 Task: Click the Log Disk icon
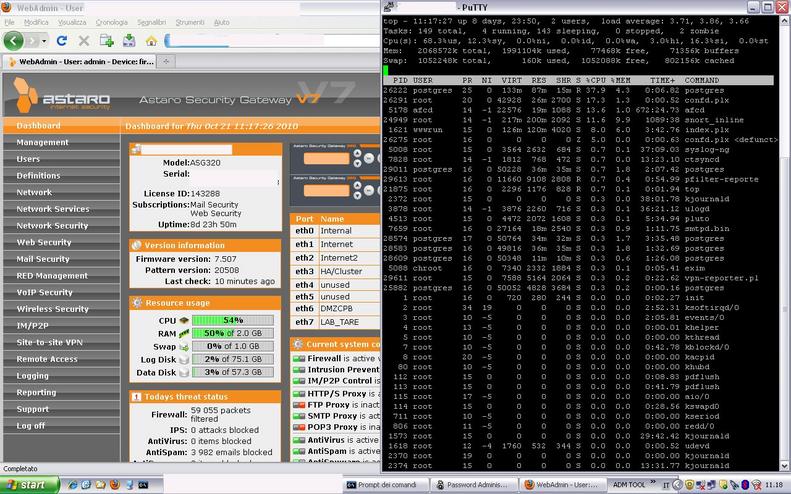click(184, 359)
